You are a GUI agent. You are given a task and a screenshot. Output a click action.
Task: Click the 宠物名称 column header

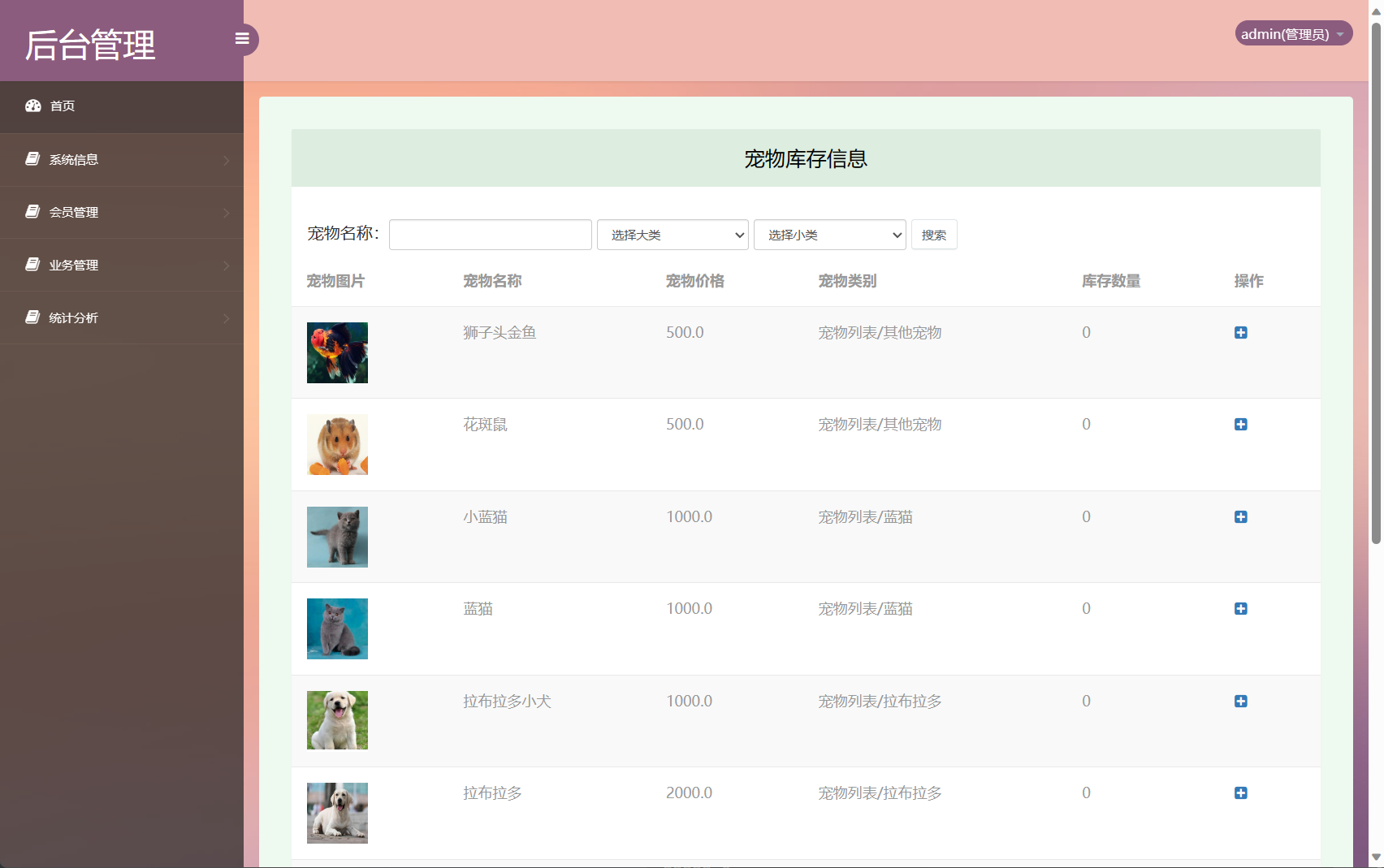click(x=492, y=281)
